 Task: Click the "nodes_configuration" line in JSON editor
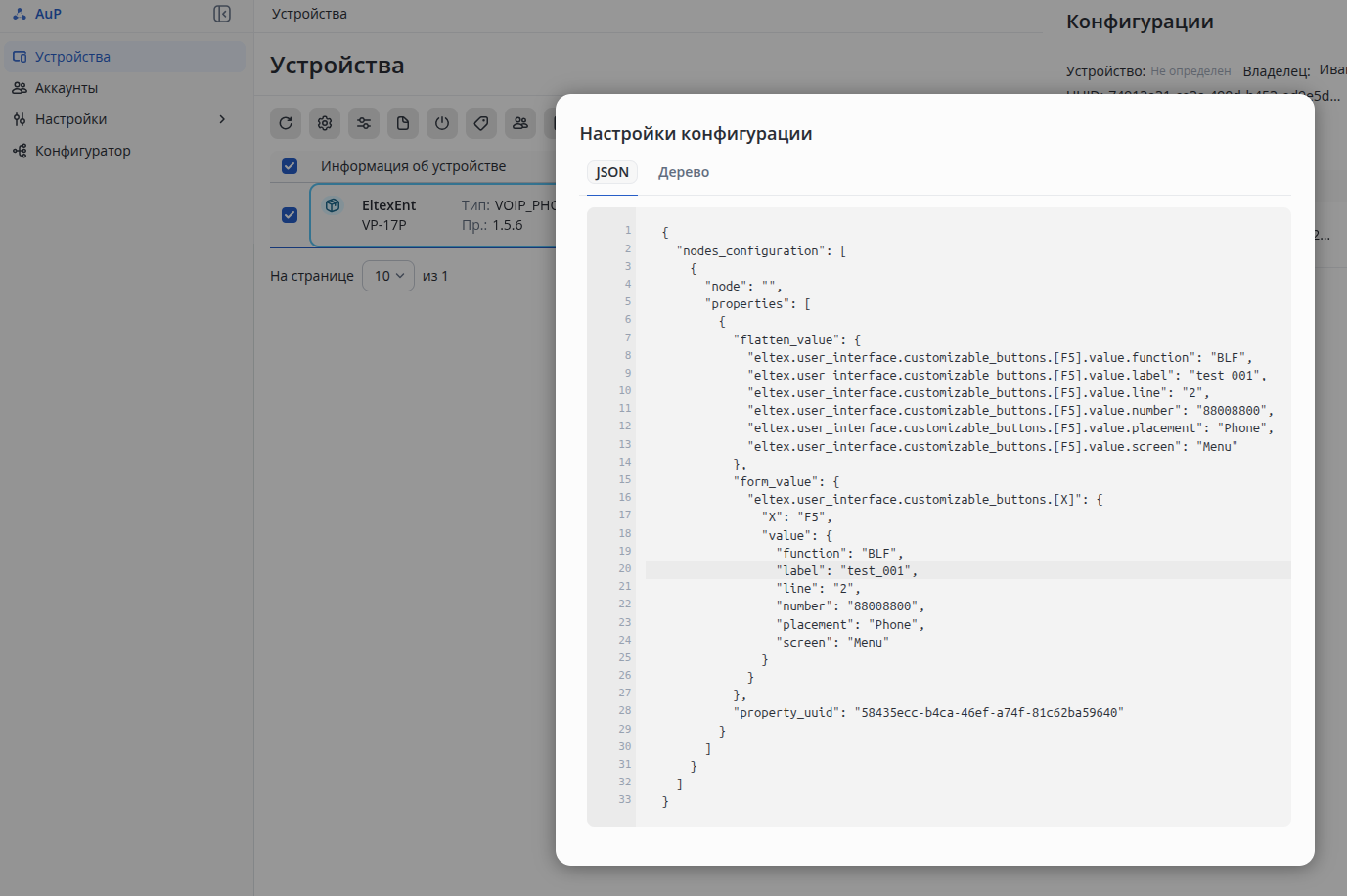tap(761, 251)
